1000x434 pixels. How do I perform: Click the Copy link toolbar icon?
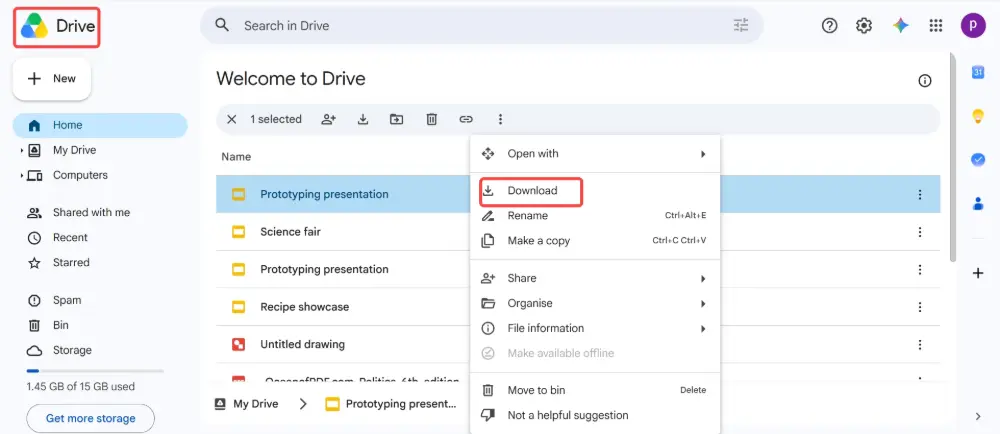[466, 119]
